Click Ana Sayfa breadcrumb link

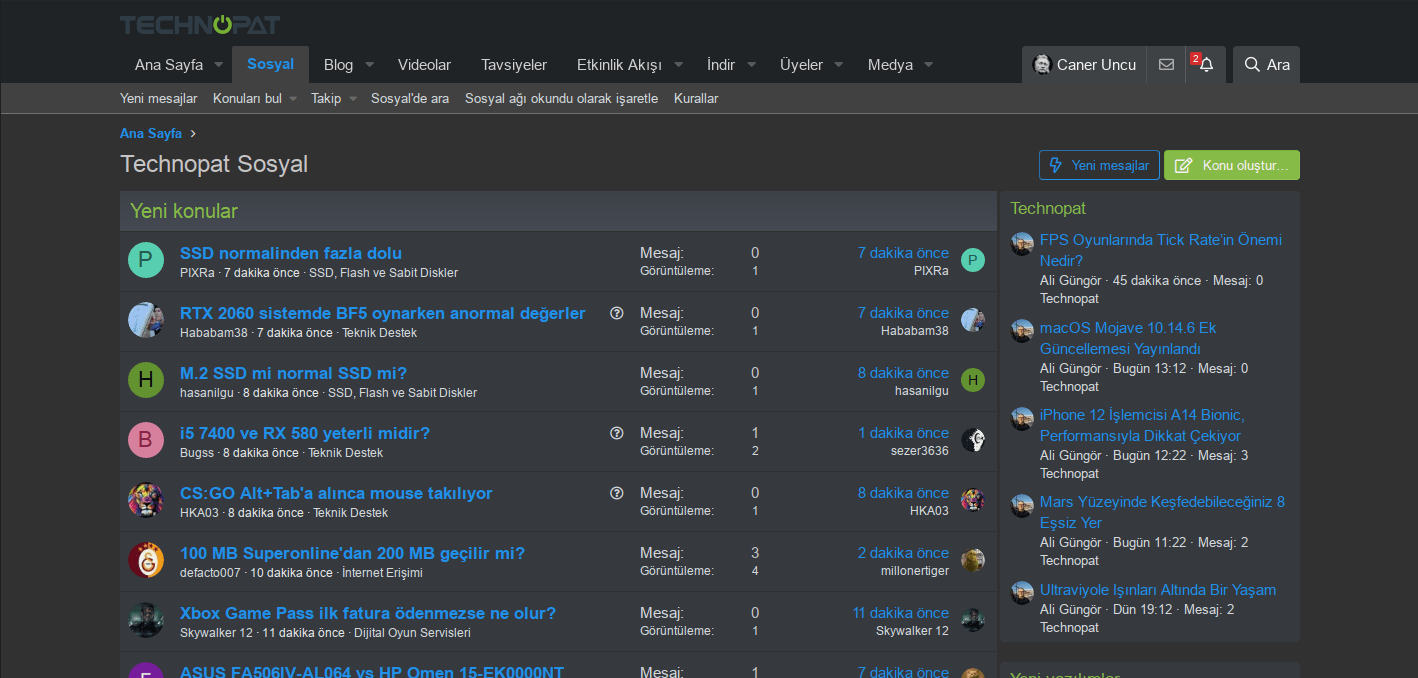pyautogui.click(x=151, y=133)
